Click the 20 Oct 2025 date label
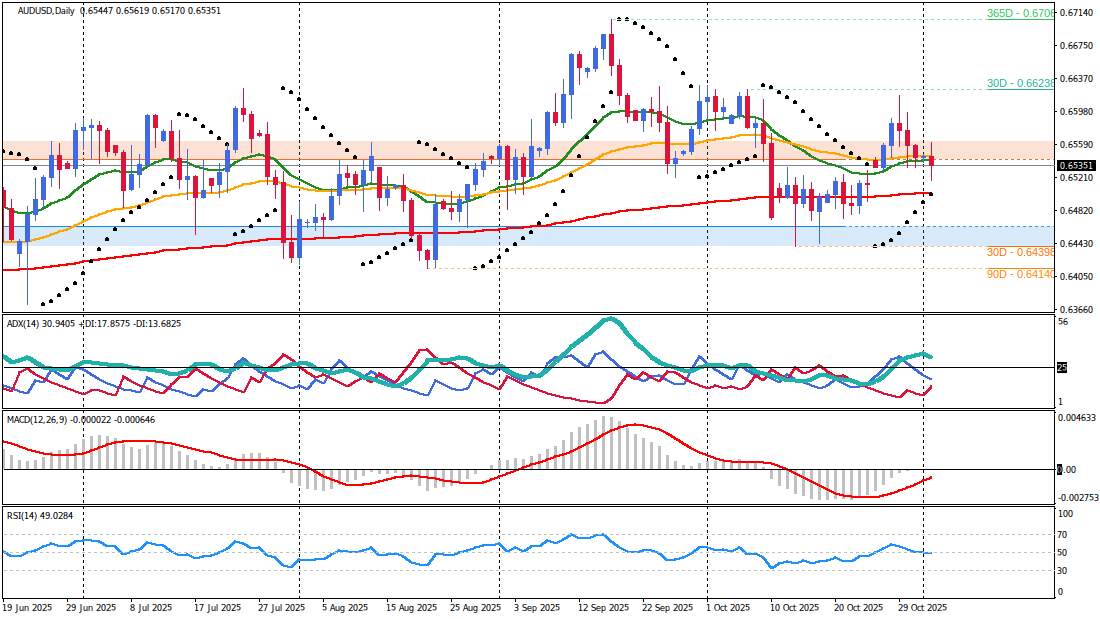 coord(859,608)
